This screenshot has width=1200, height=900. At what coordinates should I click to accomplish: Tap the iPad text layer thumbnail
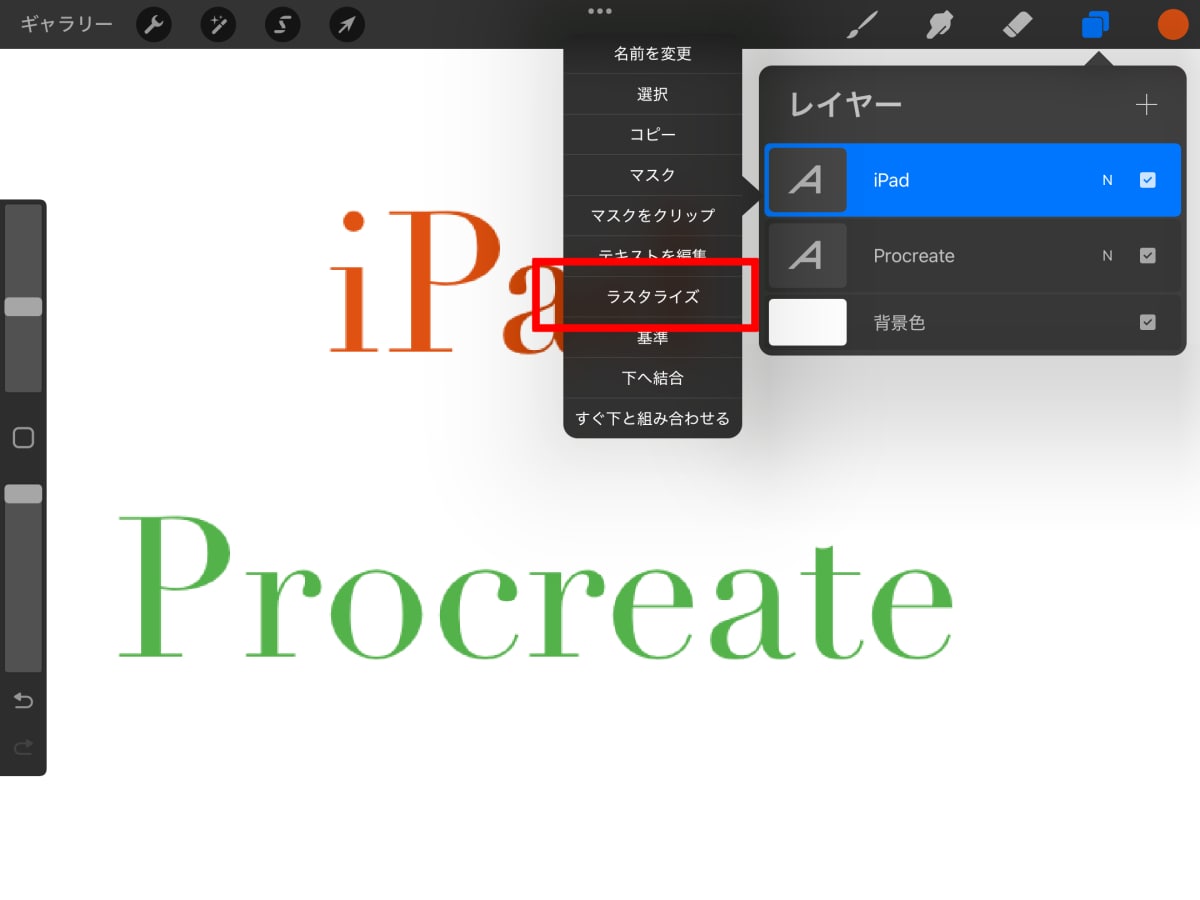tap(808, 180)
